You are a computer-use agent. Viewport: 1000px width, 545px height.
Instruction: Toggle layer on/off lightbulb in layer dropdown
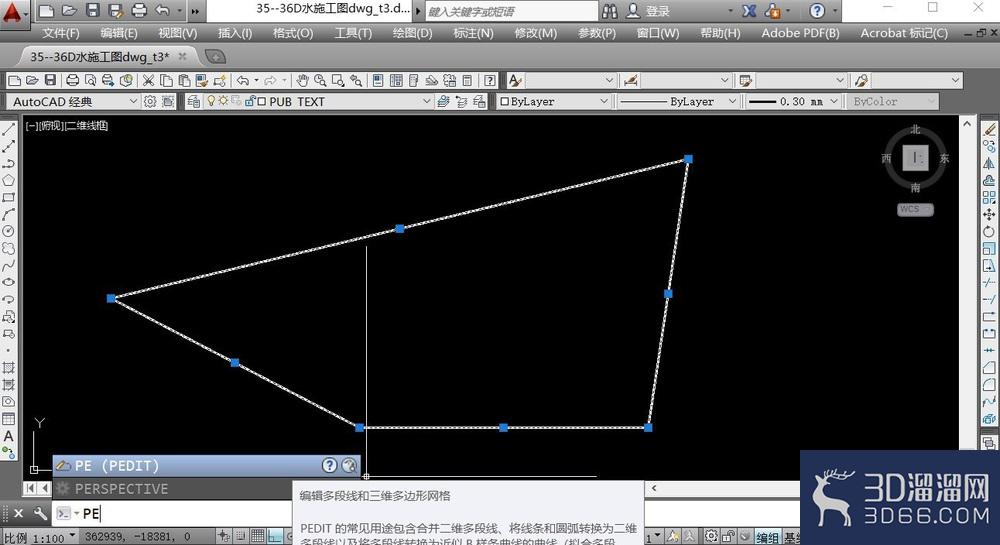(x=211, y=101)
